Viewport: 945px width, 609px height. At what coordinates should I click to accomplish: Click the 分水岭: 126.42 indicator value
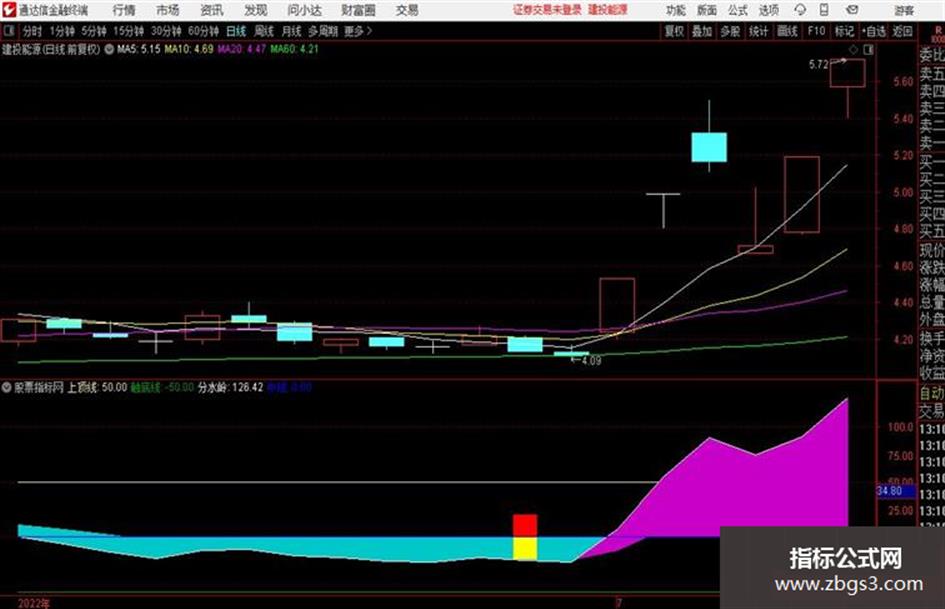point(231,387)
